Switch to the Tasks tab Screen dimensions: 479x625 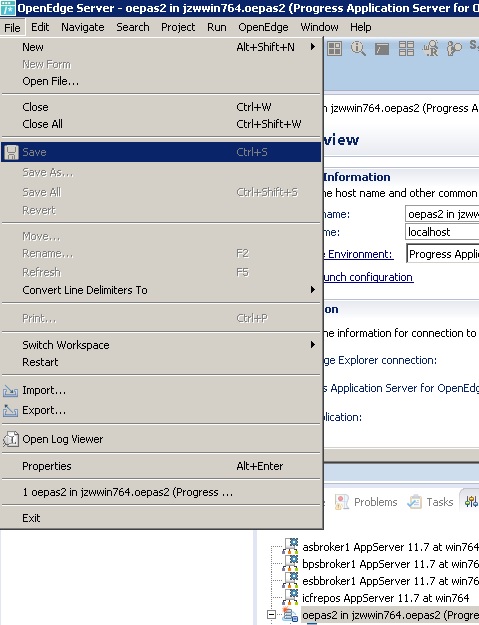(430, 502)
